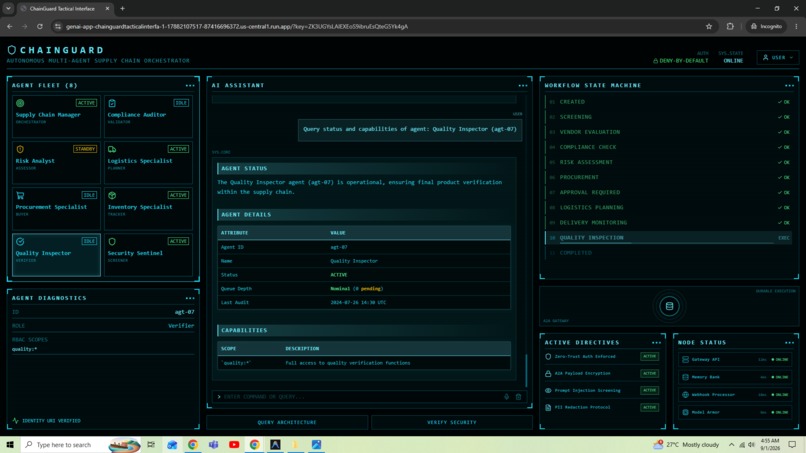The image size is (806, 453).
Task: Open Agent Fleet panel options menu
Action: [x=190, y=85]
